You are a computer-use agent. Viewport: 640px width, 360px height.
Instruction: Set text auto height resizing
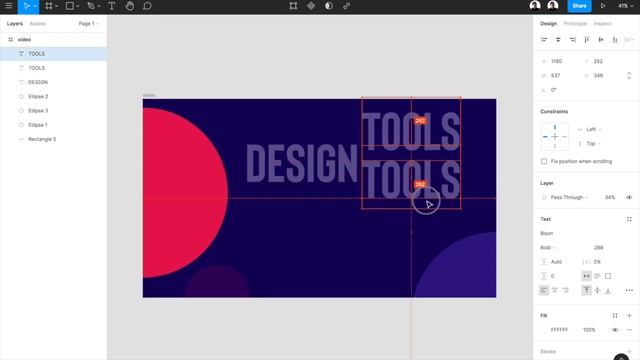597,276
